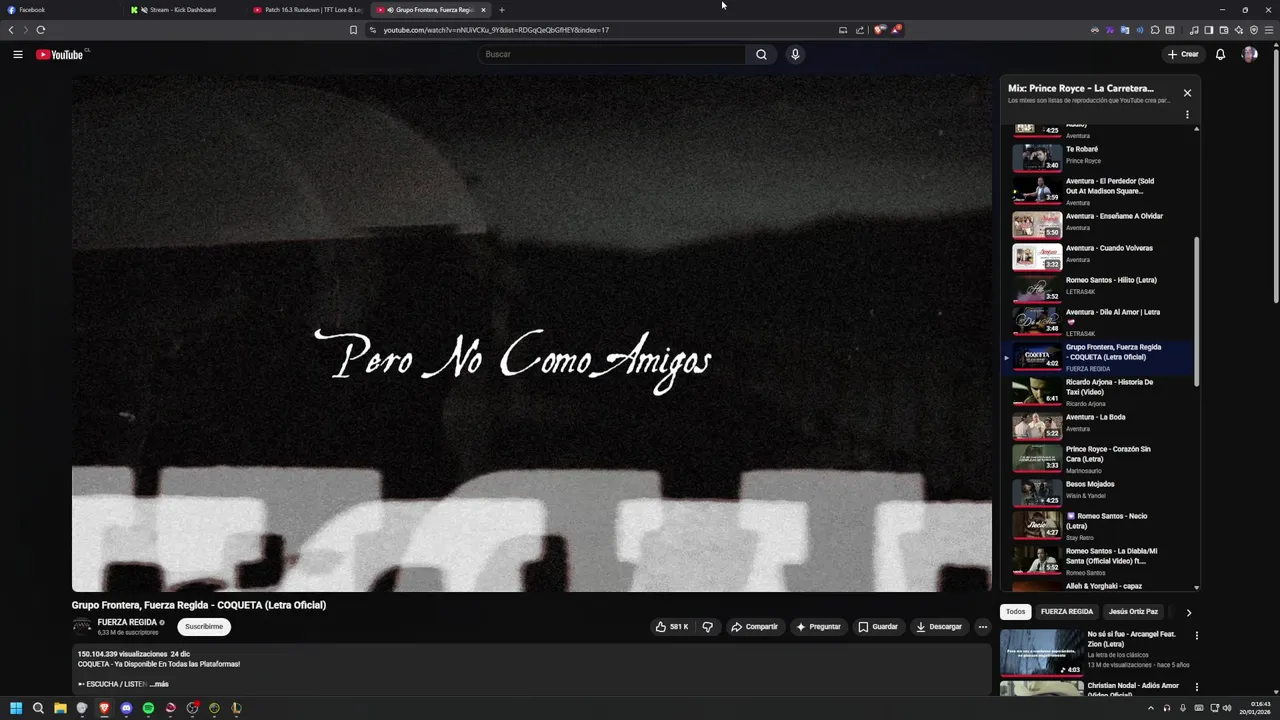Image resolution: width=1280 pixels, height=720 pixels.
Task: Switch to the Stream - Kick Dashboard tab
Action: [185, 10]
